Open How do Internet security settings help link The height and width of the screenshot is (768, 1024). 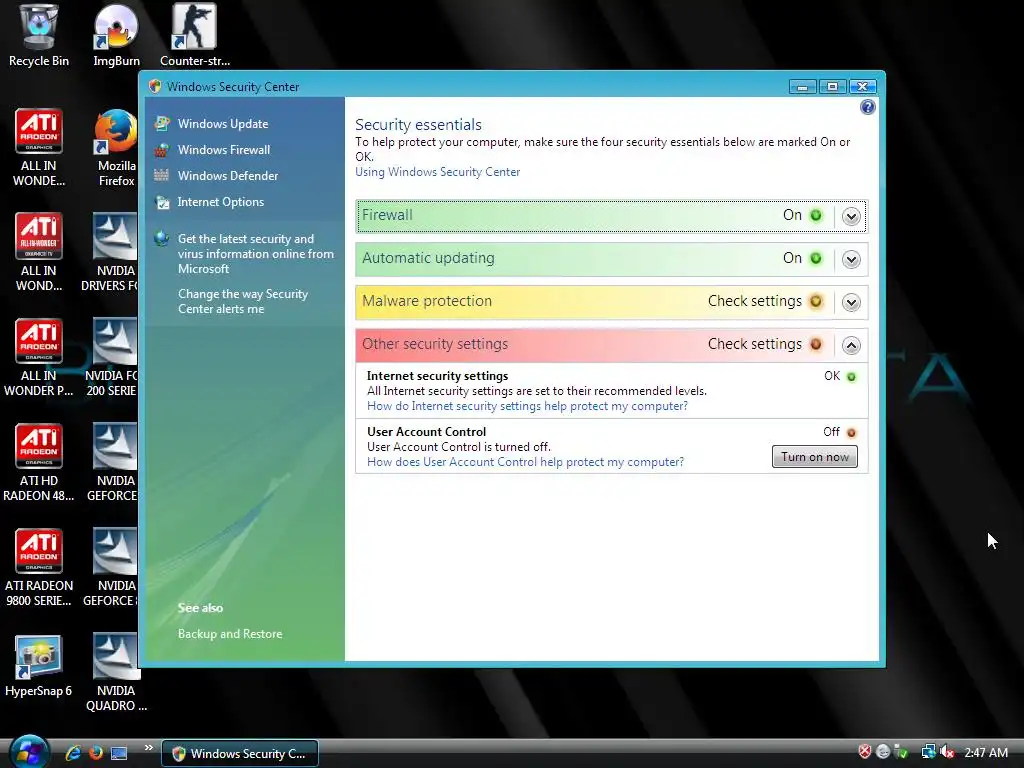pos(527,406)
